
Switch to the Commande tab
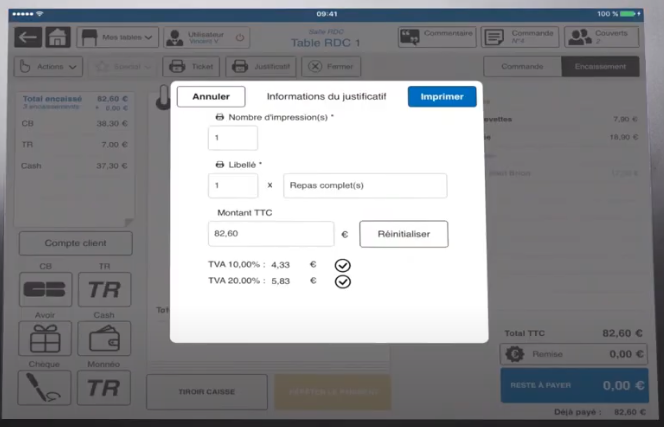521,67
